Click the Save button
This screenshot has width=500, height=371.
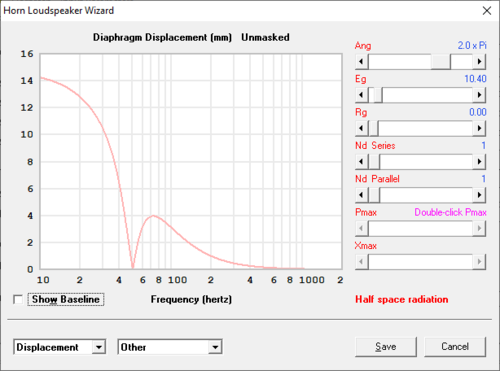click(x=386, y=347)
